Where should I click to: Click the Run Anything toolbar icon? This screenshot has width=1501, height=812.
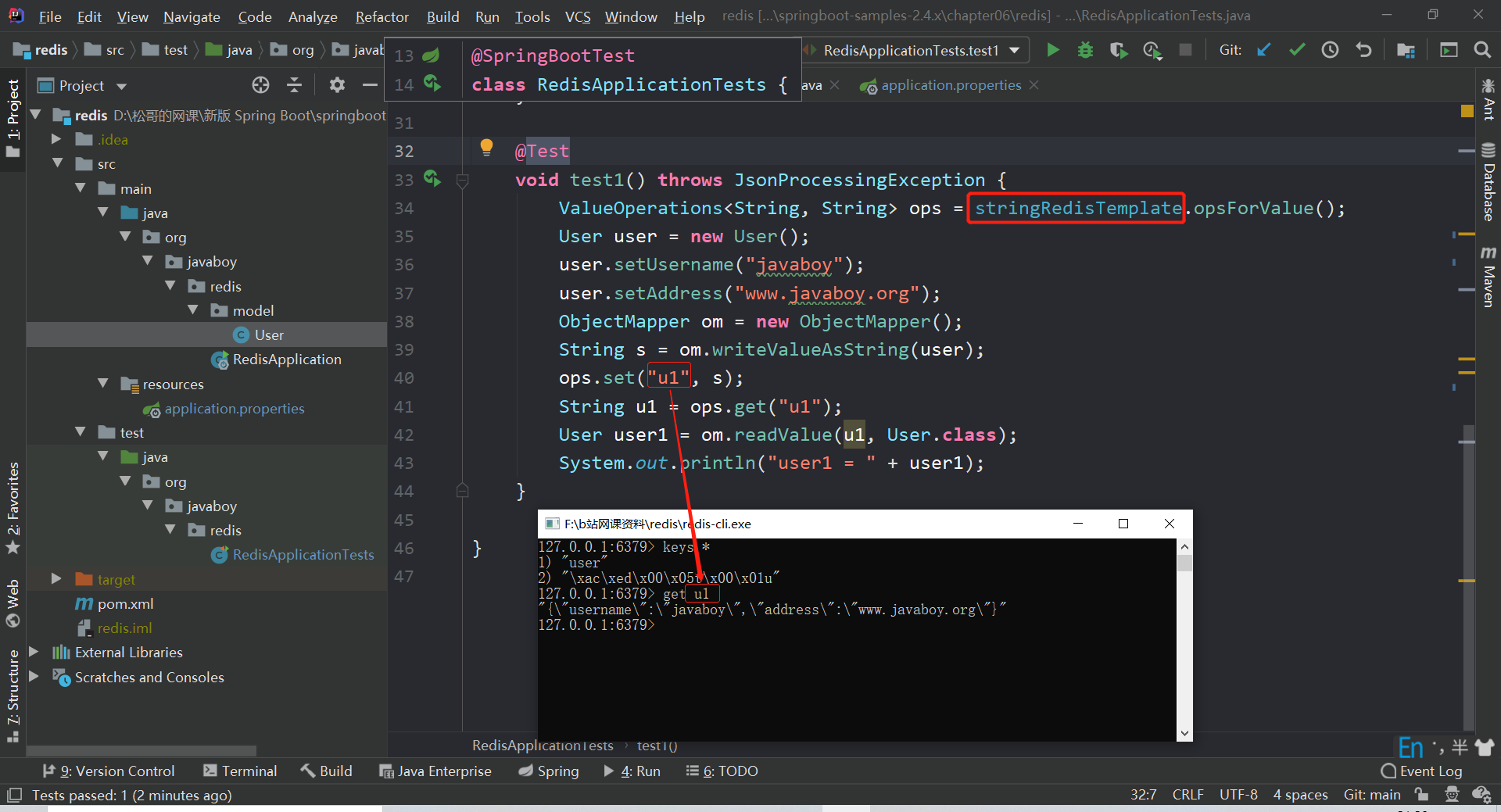(x=1449, y=50)
